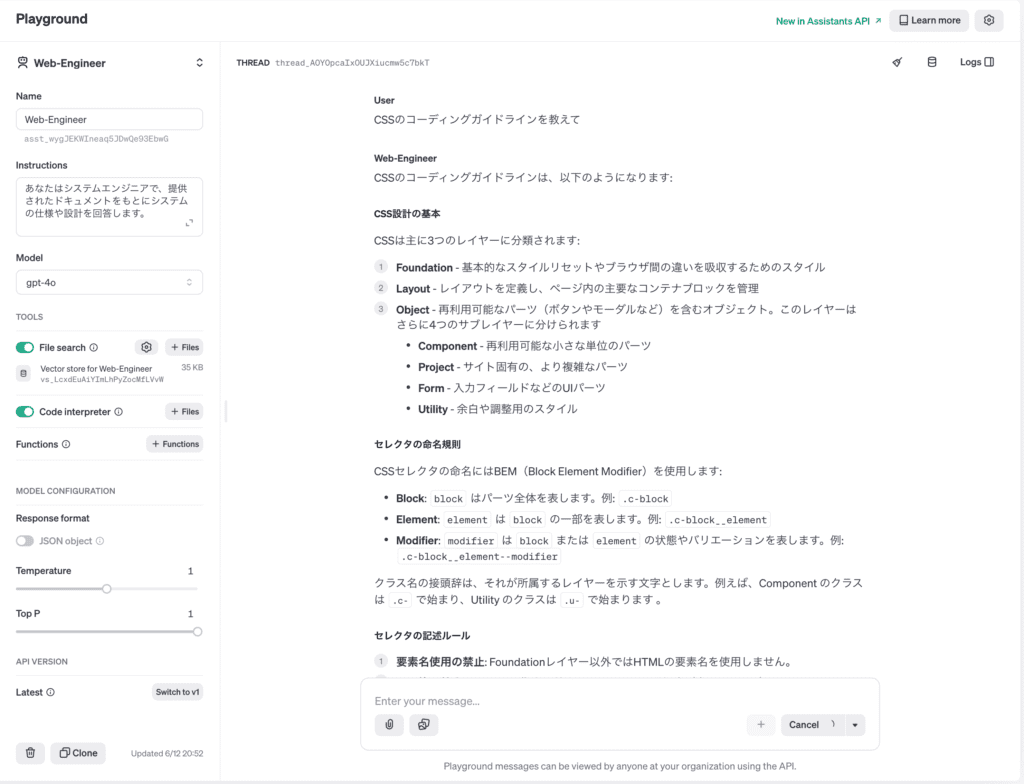Expand the Web-Engineer assistant selector
Image resolution: width=1024 pixels, height=784 pixels.
coord(199,63)
